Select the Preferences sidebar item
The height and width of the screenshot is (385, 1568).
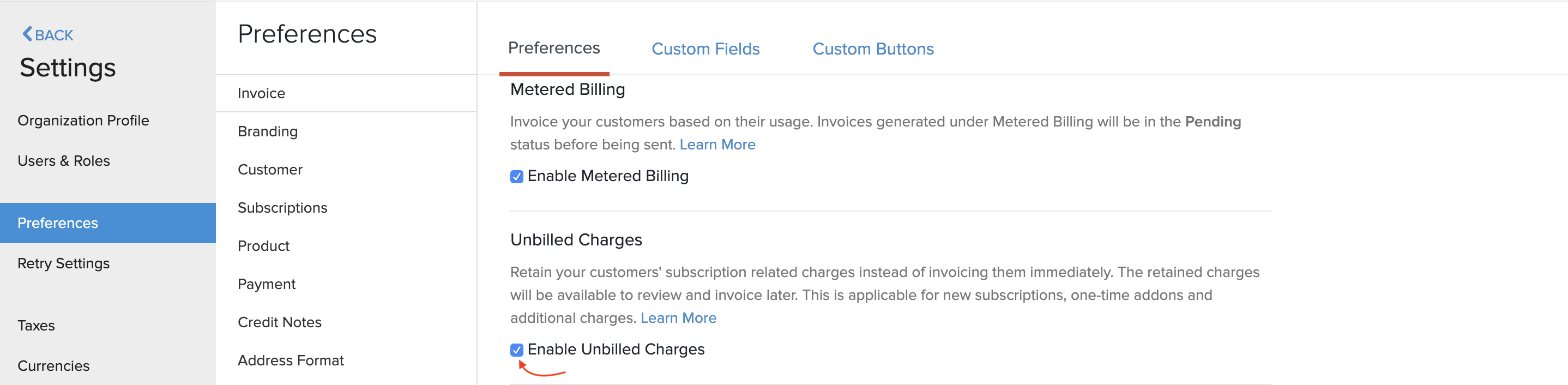coord(58,223)
